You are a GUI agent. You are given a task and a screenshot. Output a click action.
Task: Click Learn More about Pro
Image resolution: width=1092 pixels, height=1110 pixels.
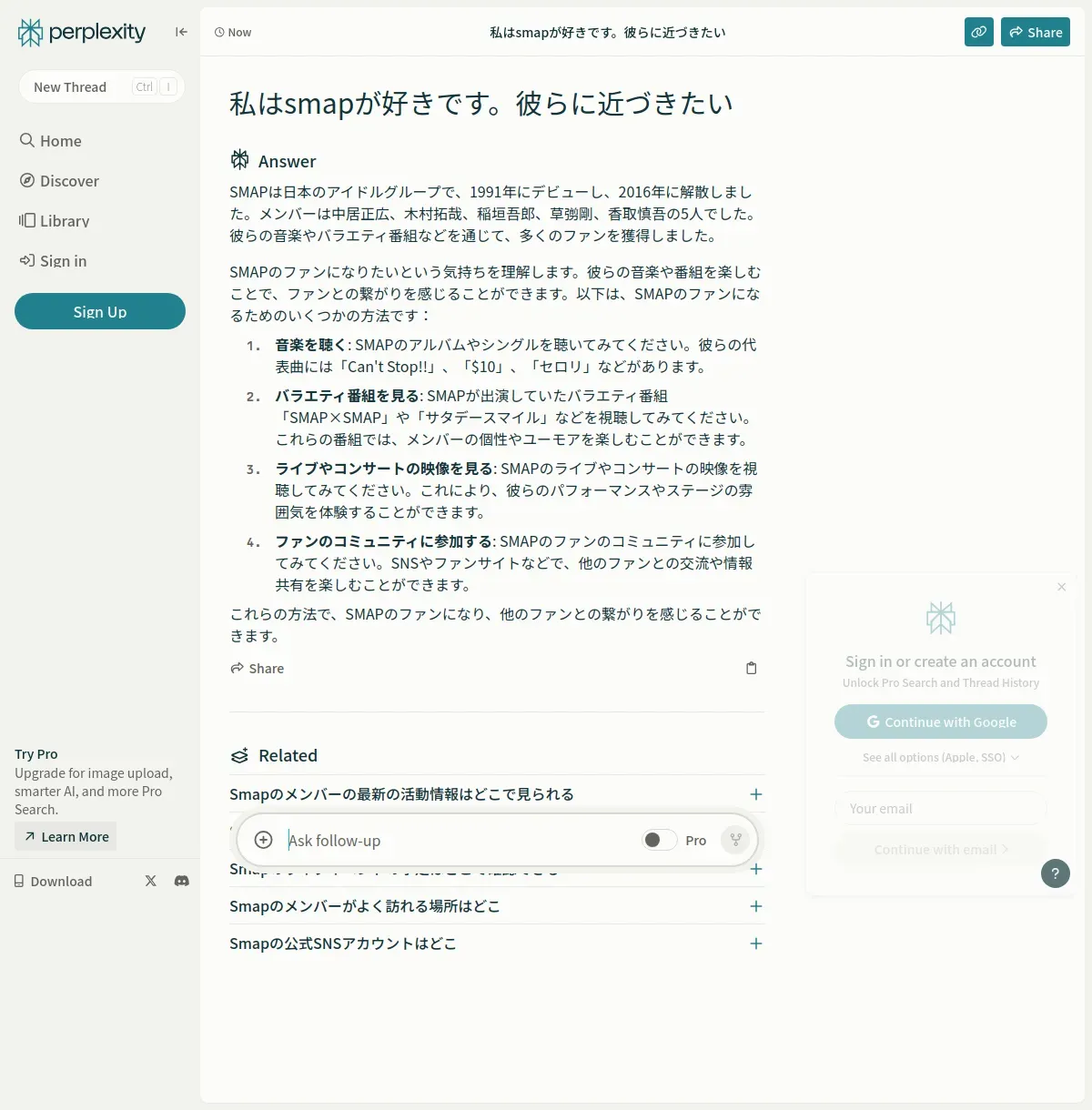pos(66,836)
